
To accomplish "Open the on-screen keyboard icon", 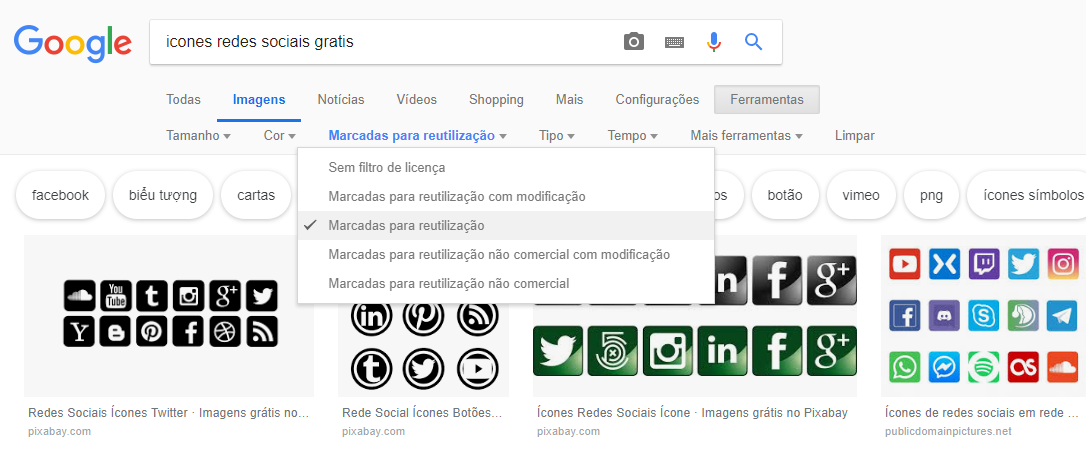I will click(x=674, y=42).
